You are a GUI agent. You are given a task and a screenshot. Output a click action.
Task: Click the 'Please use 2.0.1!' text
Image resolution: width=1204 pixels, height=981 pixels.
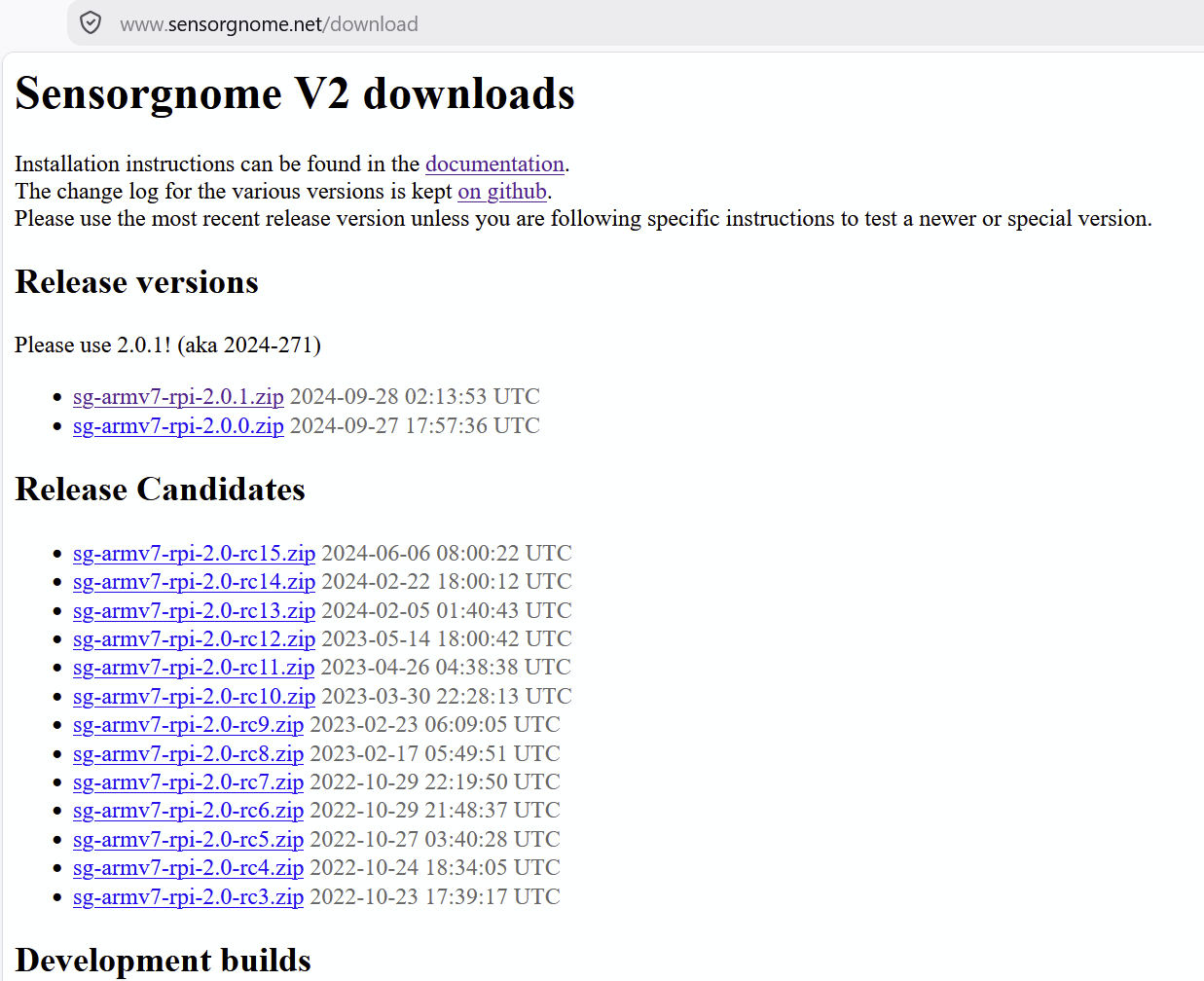point(92,345)
